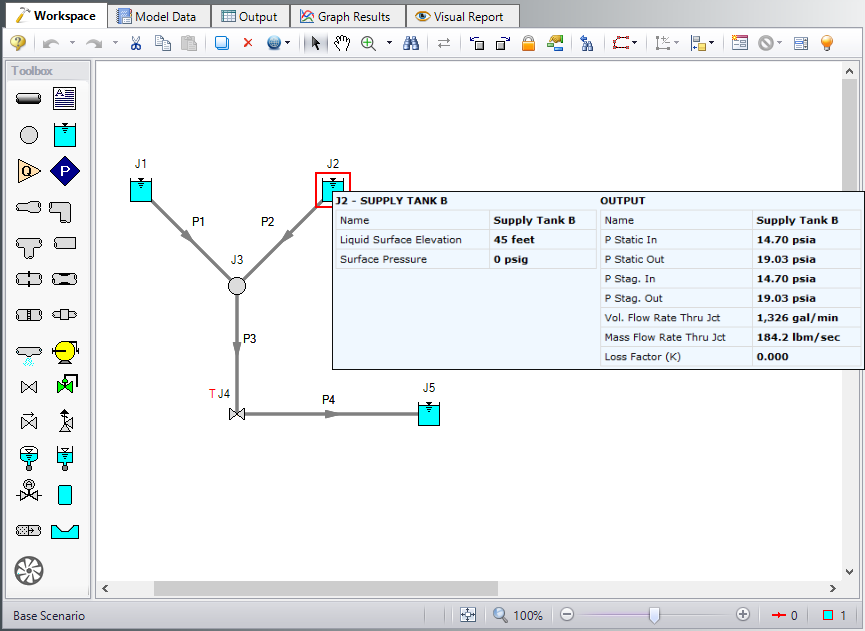Select the pump junction tool in Toolbox

[65, 351]
